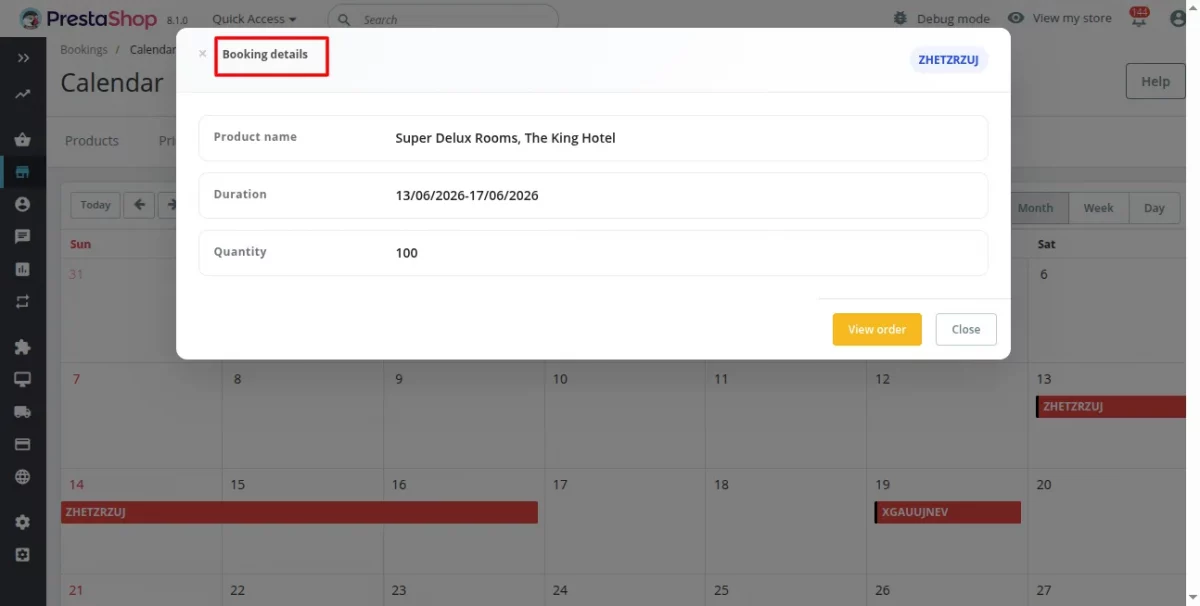Switch to the Products tab
This screenshot has width=1200, height=606.
[x=92, y=141]
